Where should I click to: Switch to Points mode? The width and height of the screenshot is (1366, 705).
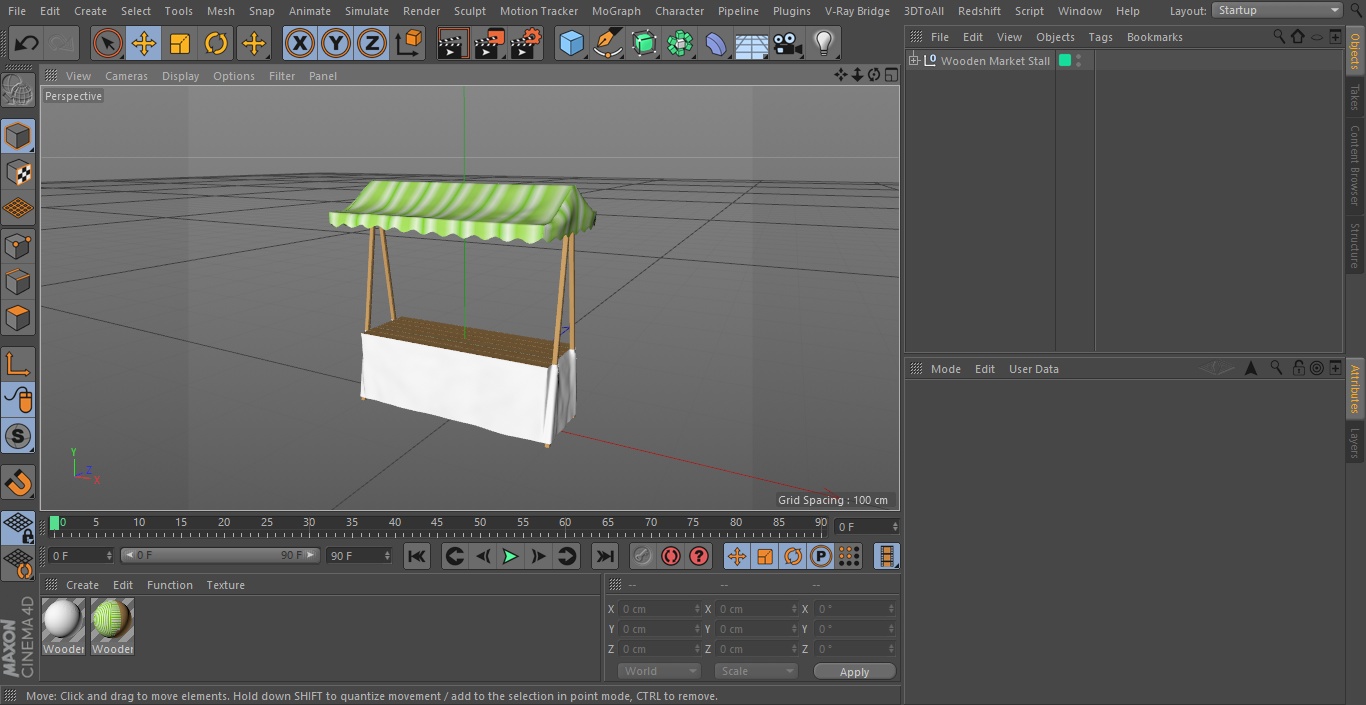[x=18, y=246]
